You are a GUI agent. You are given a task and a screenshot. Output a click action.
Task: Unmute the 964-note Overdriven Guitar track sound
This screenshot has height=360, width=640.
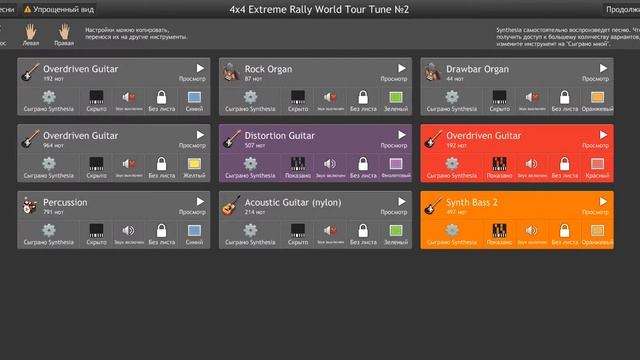click(129, 164)
